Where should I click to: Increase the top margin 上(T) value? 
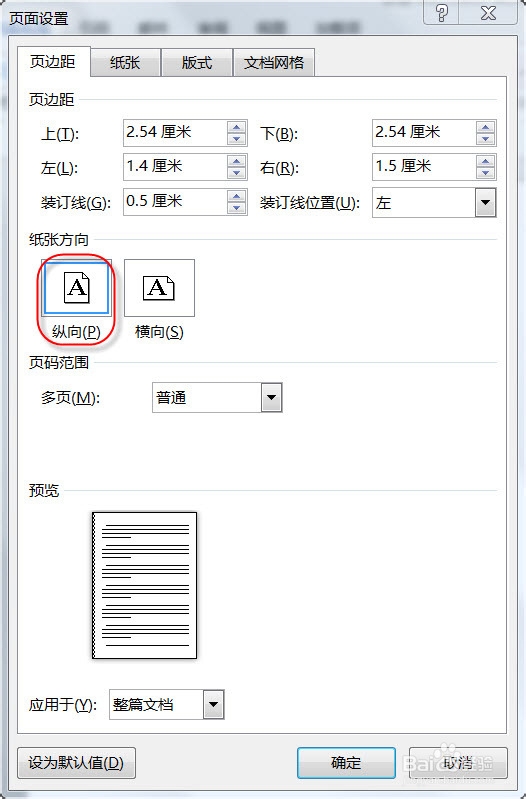(236, 127)
